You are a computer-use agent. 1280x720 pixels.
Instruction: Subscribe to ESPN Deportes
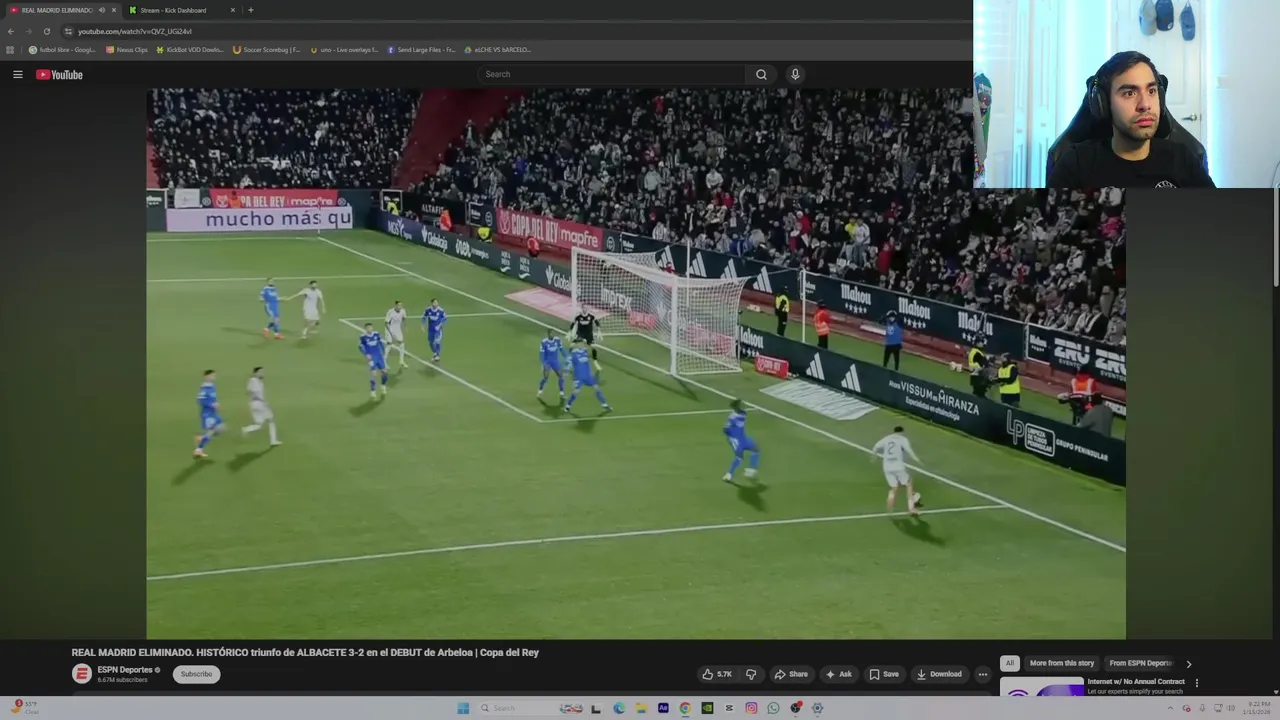196,674
